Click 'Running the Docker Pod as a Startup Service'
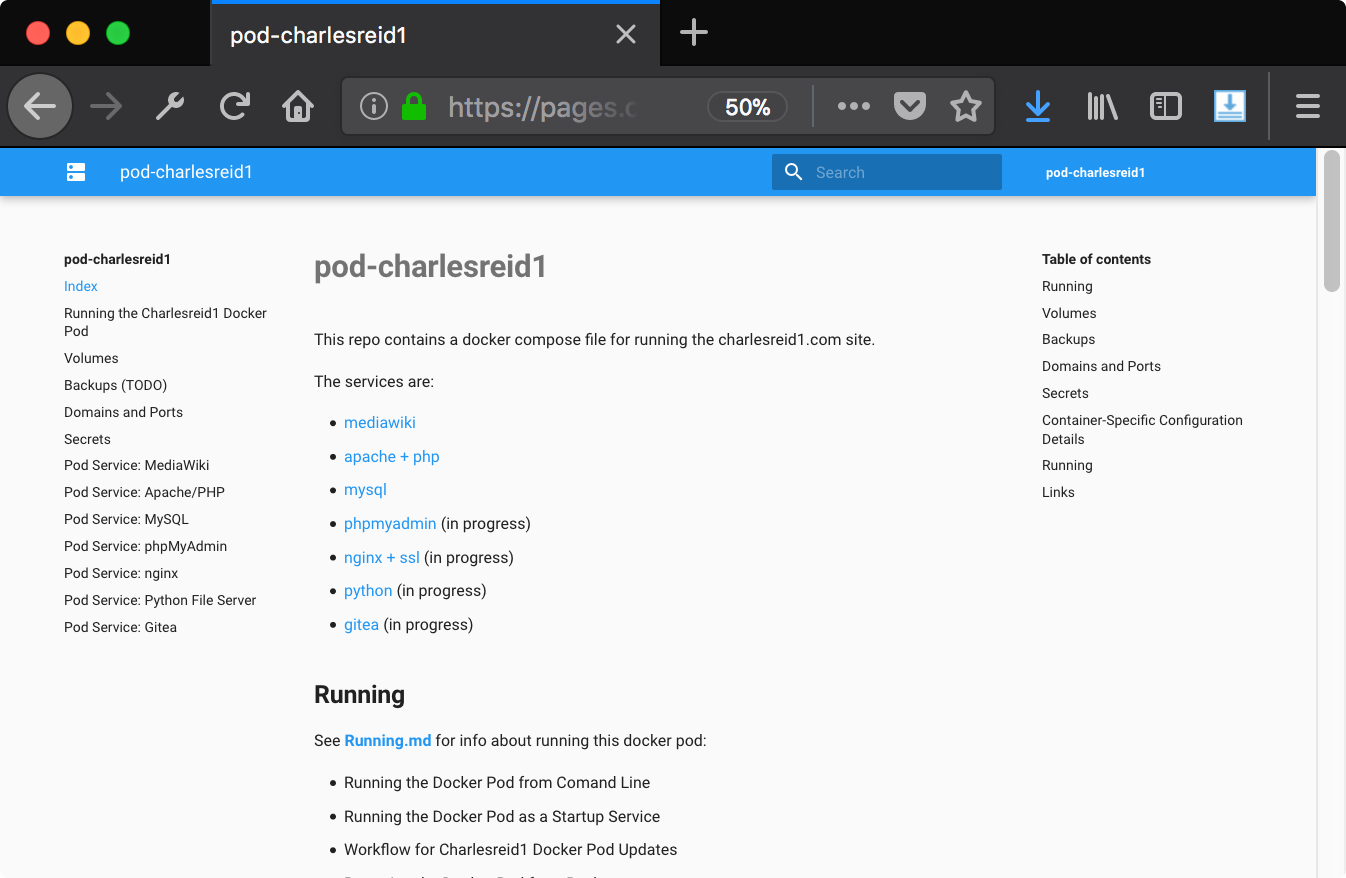 click(x=502, y=816)
